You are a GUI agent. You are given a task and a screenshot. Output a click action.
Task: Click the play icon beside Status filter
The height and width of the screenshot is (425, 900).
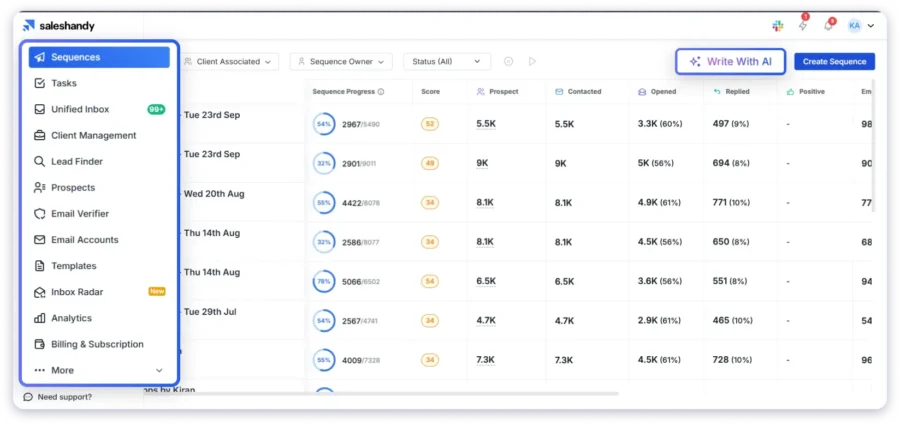click(532, 62)
